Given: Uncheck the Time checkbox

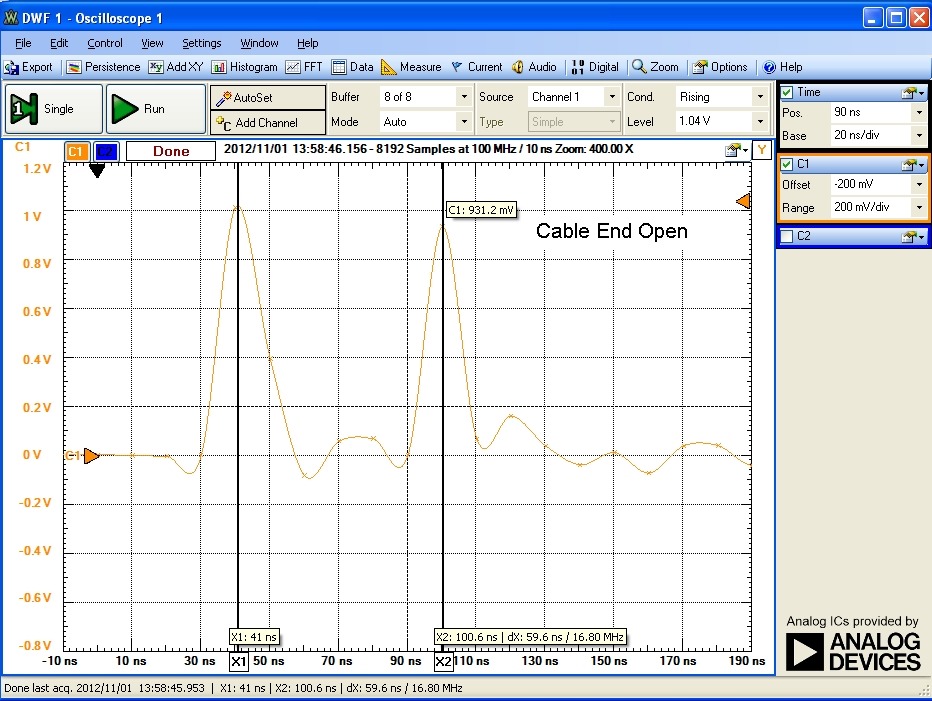Looking at the screenshot, I should click(x=787, y=92).
